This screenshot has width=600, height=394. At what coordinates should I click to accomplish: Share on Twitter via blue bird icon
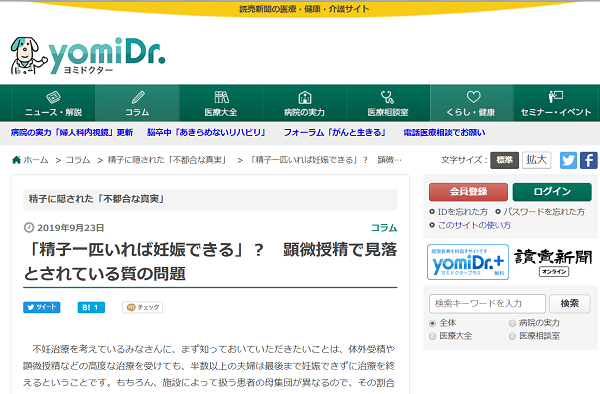click(568, 160)
